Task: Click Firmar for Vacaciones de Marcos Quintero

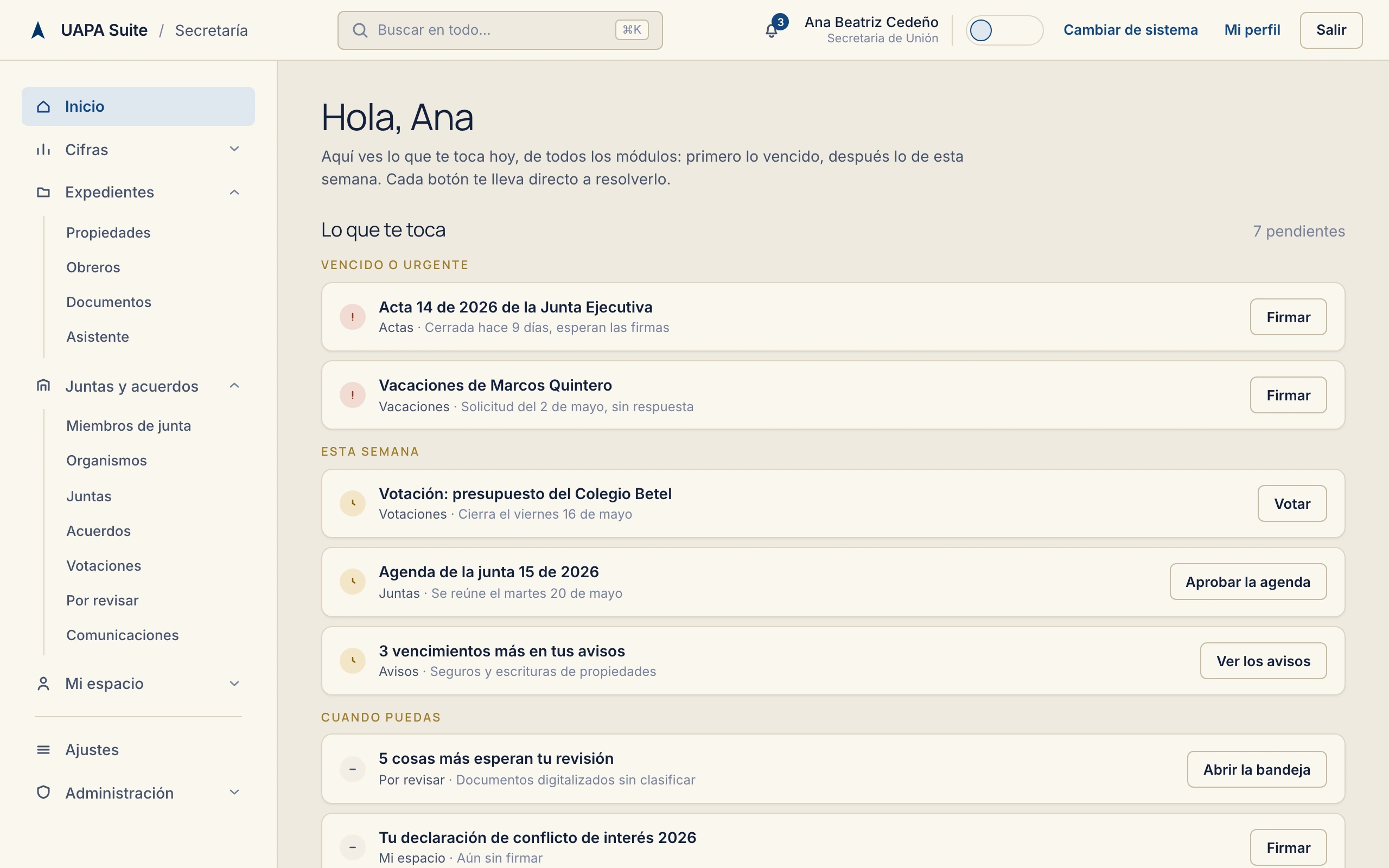Action: [1288, 395]
